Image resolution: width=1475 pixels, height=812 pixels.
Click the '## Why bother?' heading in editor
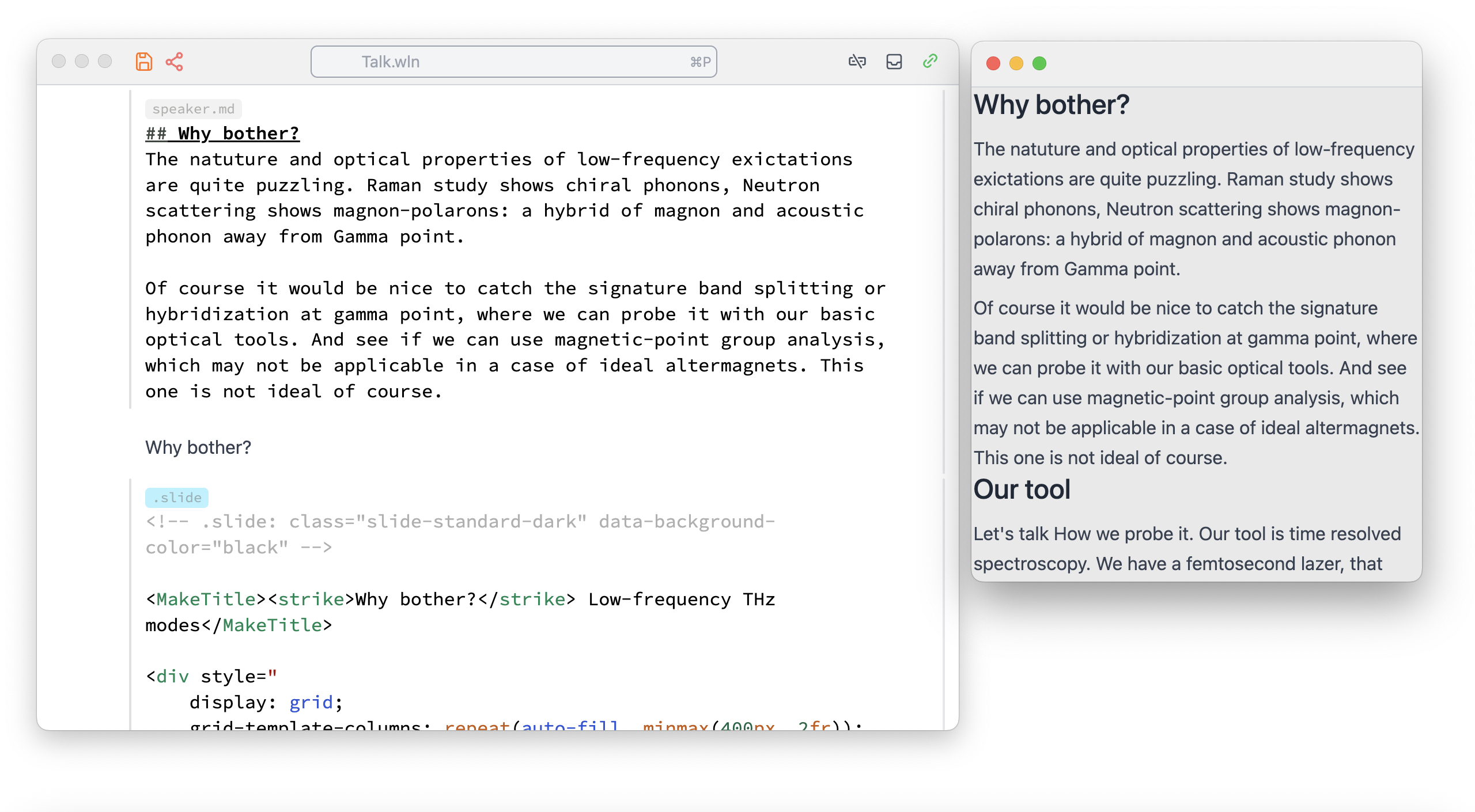tap(222, 134)
